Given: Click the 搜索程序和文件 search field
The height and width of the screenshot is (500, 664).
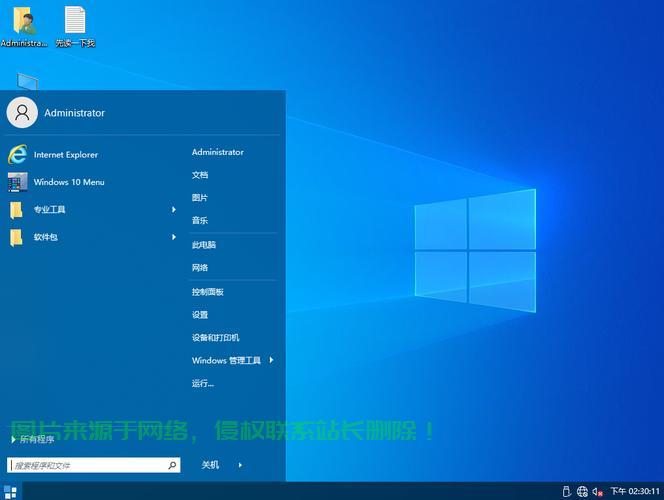Looking at the screenshot, I should coord(94,465).
